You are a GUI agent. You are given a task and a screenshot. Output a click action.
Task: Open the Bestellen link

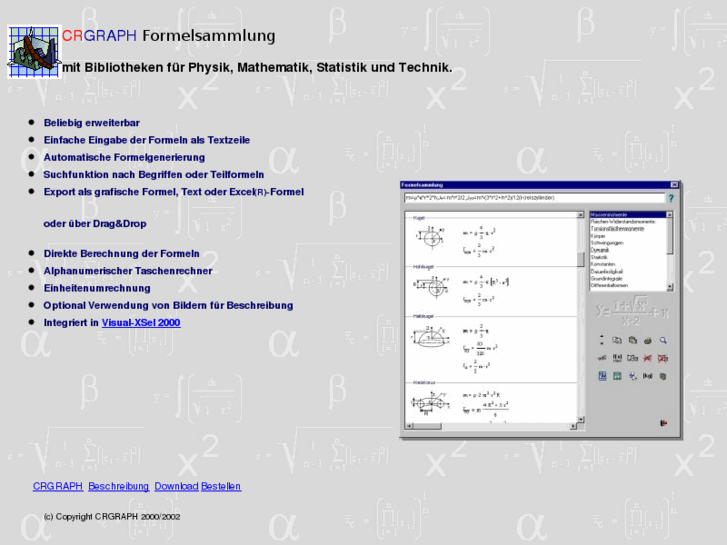click(221, 486)
